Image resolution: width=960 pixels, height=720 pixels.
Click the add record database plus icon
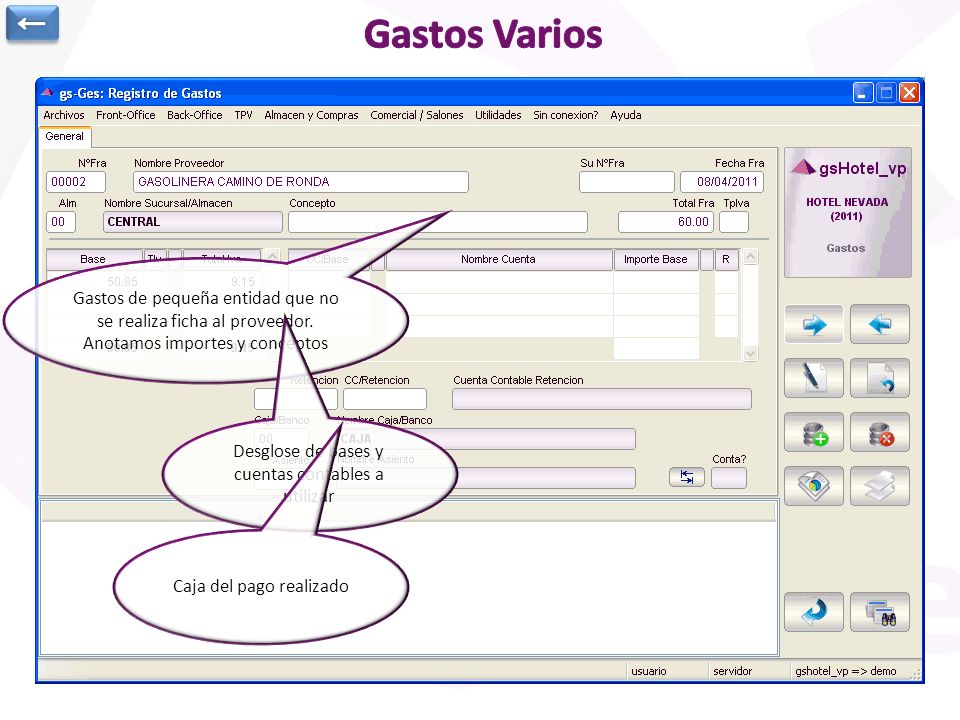click(x=814, y=432)
